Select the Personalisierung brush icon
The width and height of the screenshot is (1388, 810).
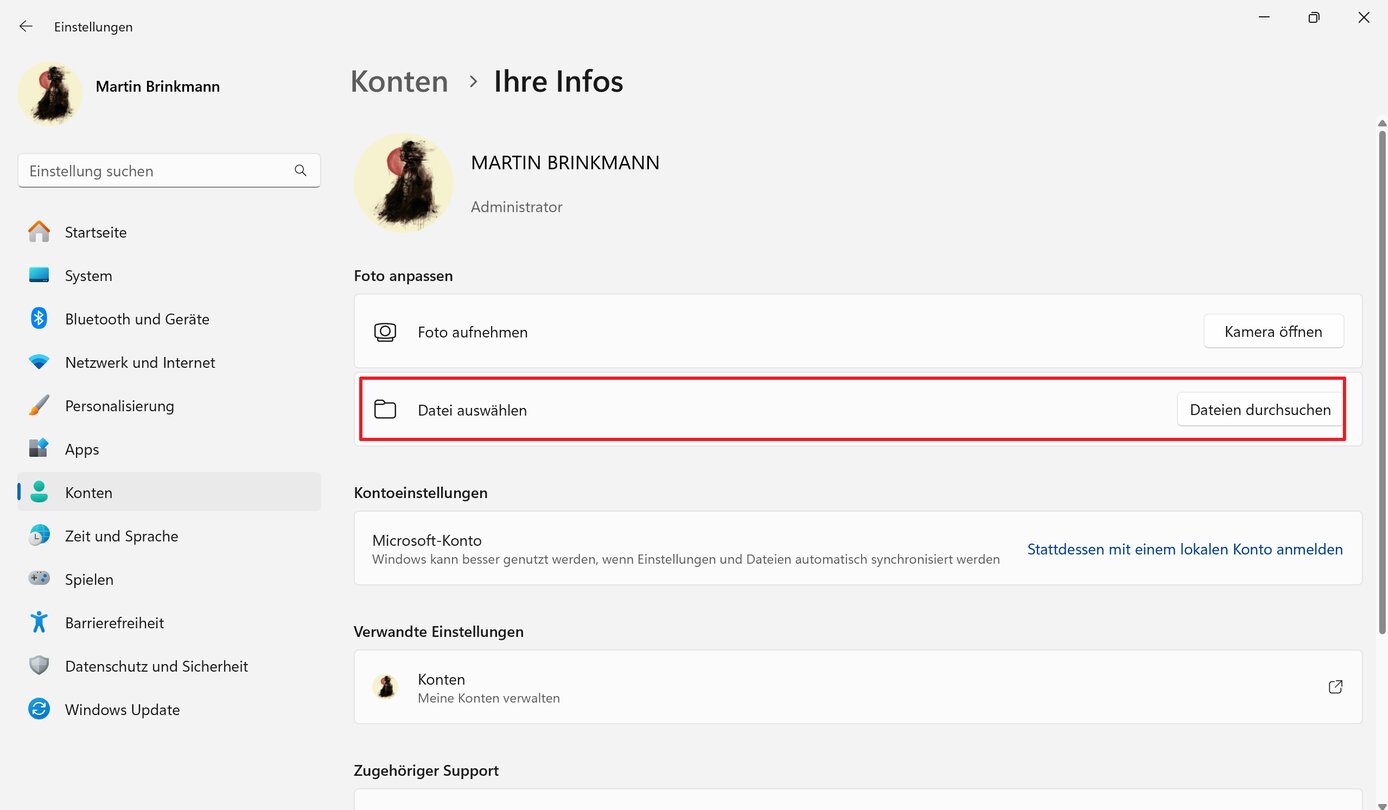tap(38, 405)
